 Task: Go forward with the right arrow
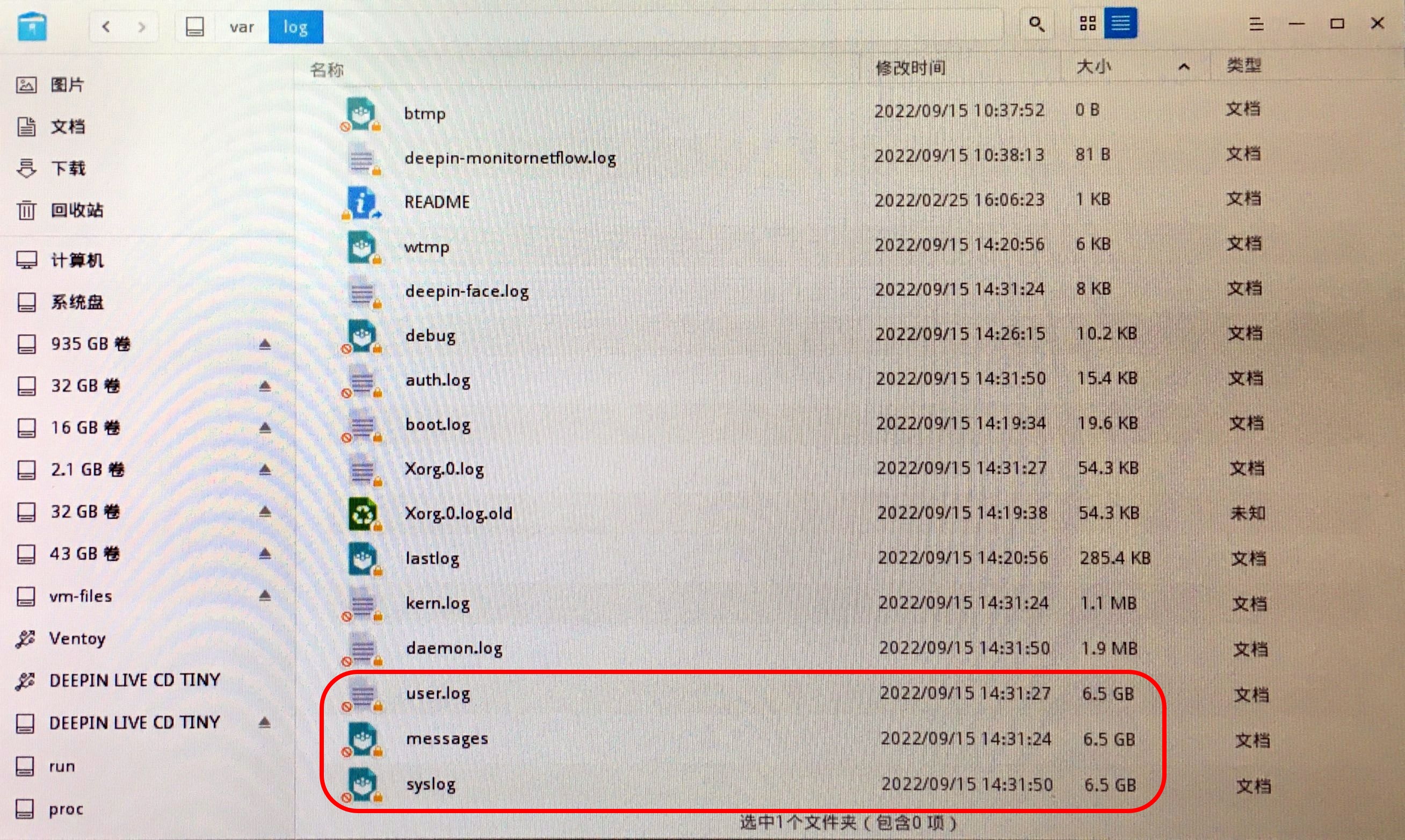point(142,27)
